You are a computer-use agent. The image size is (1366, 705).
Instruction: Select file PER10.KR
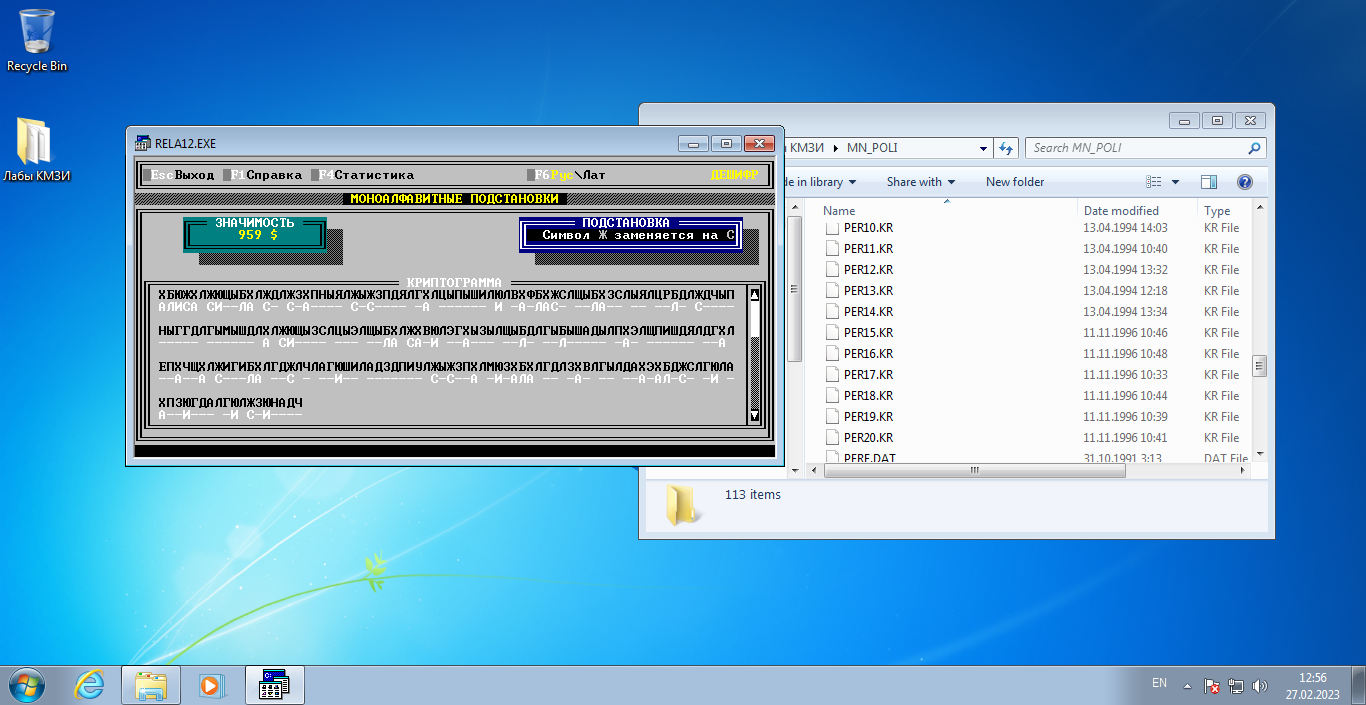tap(868, 228)
